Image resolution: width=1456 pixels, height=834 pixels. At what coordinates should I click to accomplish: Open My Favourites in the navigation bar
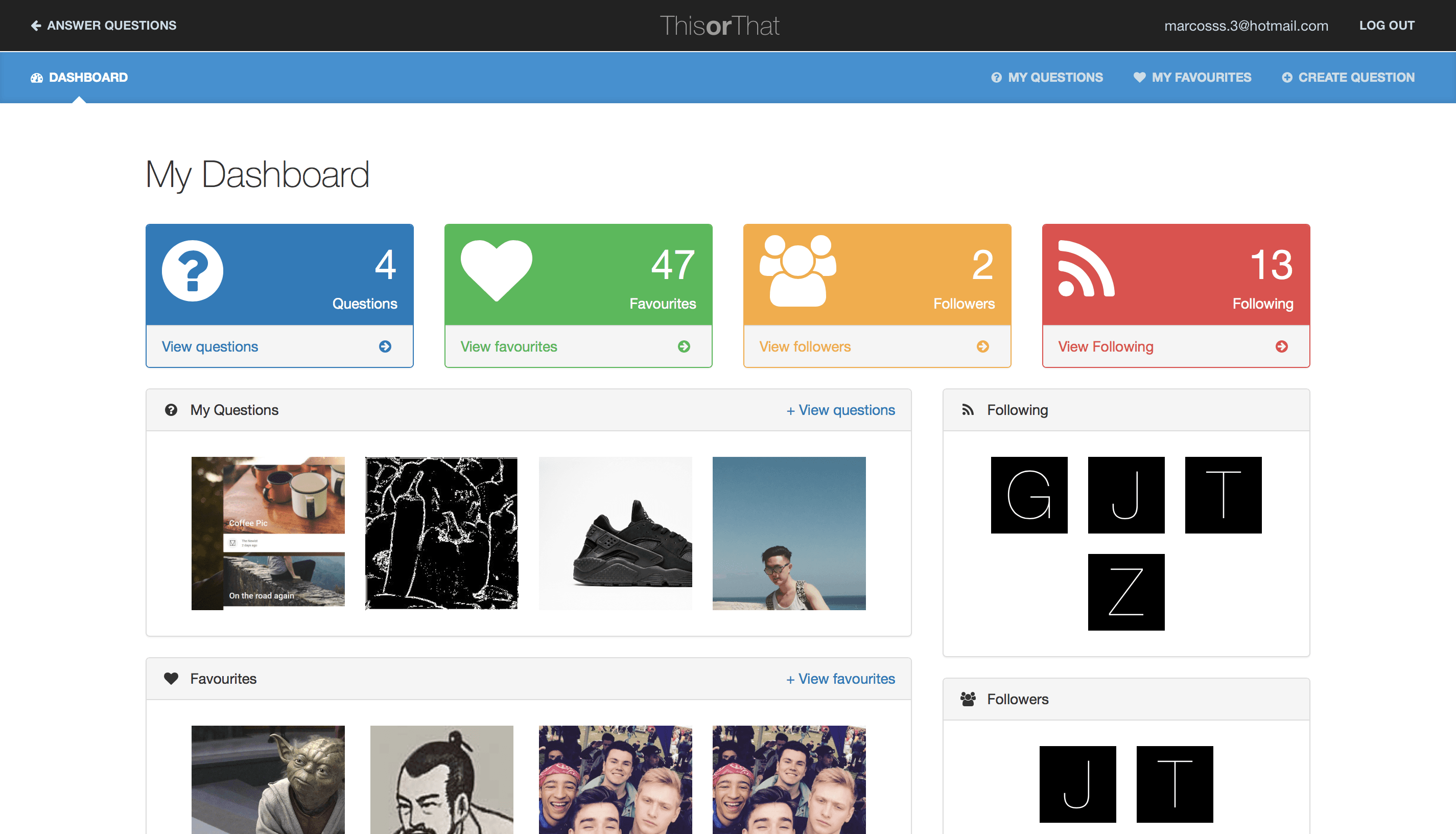(x=1192, y=77)
